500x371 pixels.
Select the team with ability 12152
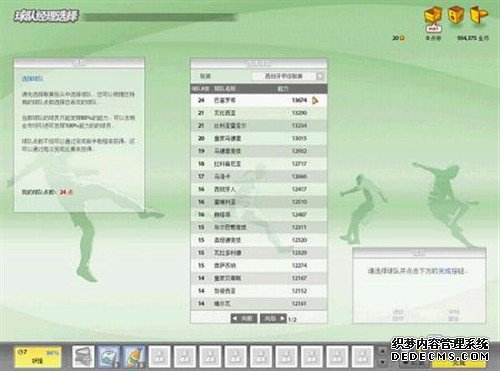coord(259,291)
